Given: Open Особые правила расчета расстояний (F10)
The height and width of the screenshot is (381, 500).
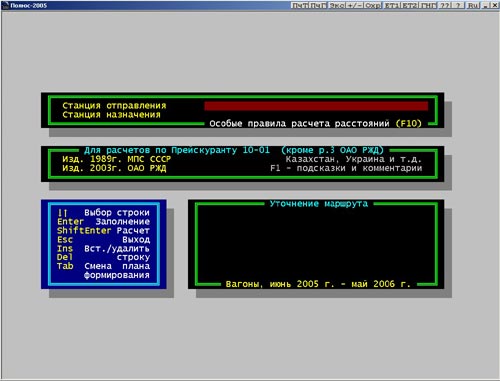Looking at the screenshot, I should (x=315, y=124).
